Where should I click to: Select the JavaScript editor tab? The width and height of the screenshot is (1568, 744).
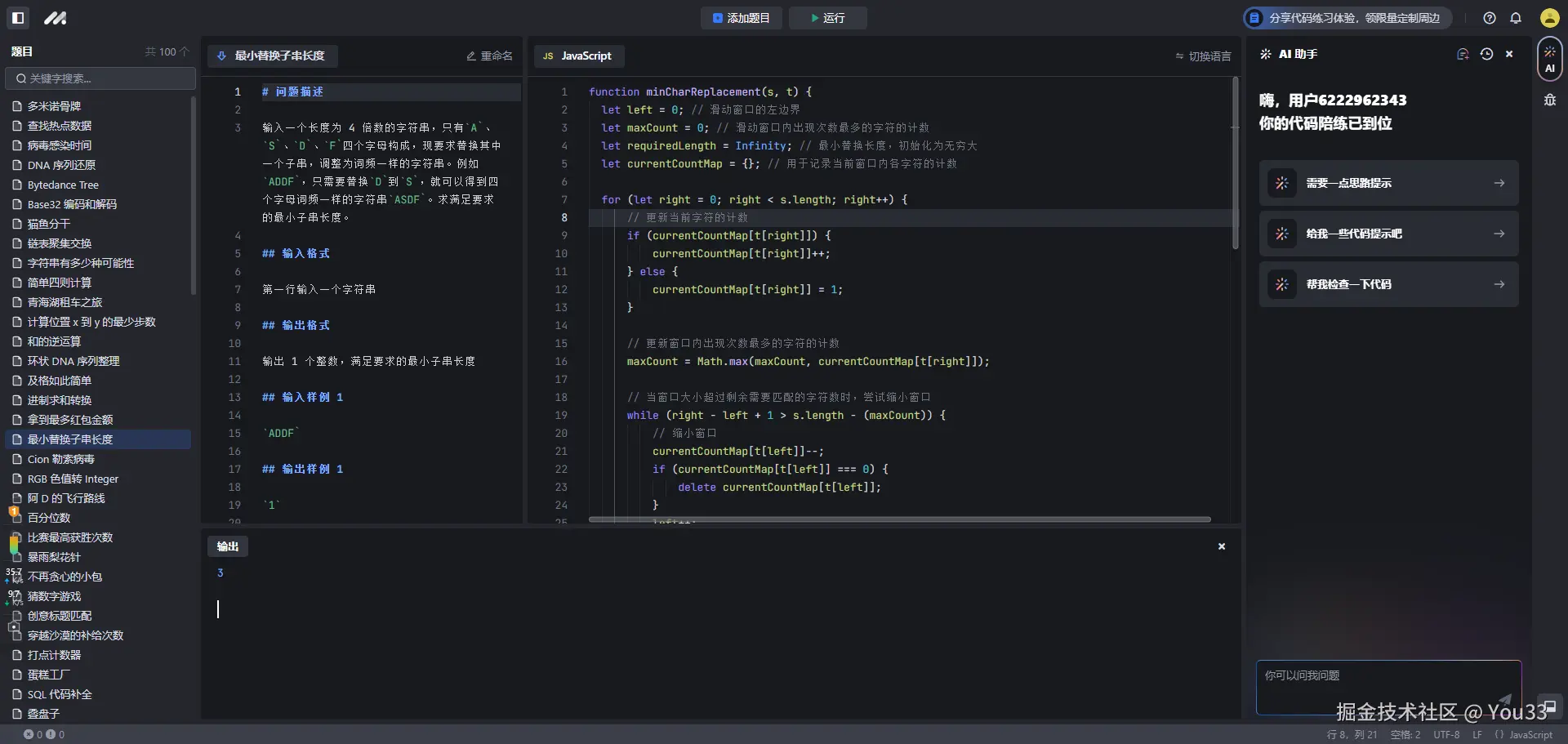click(x=578, y=56)
